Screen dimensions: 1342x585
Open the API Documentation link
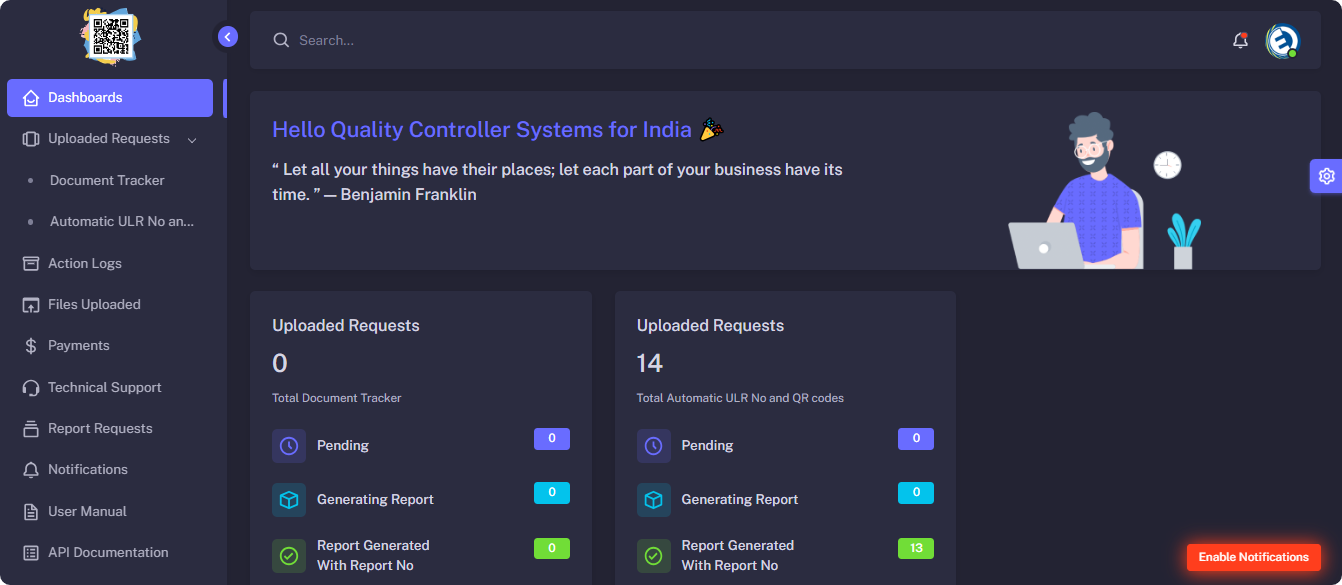point(108,553)
